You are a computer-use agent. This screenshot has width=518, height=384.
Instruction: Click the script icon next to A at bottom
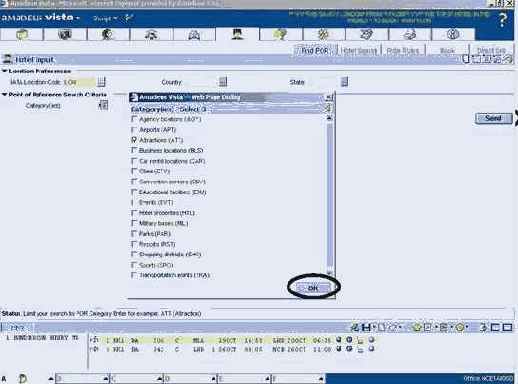coord(22,379)
